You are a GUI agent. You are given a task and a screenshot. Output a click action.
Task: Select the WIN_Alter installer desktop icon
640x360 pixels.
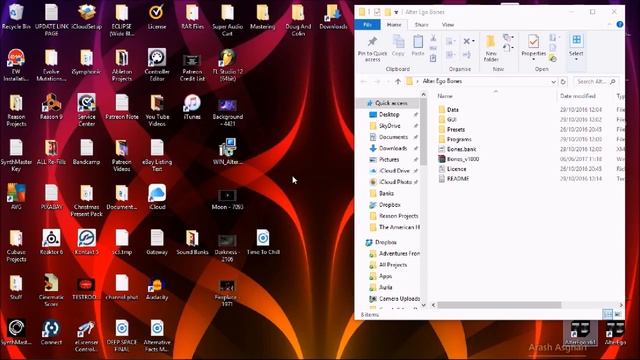(227, 152)
